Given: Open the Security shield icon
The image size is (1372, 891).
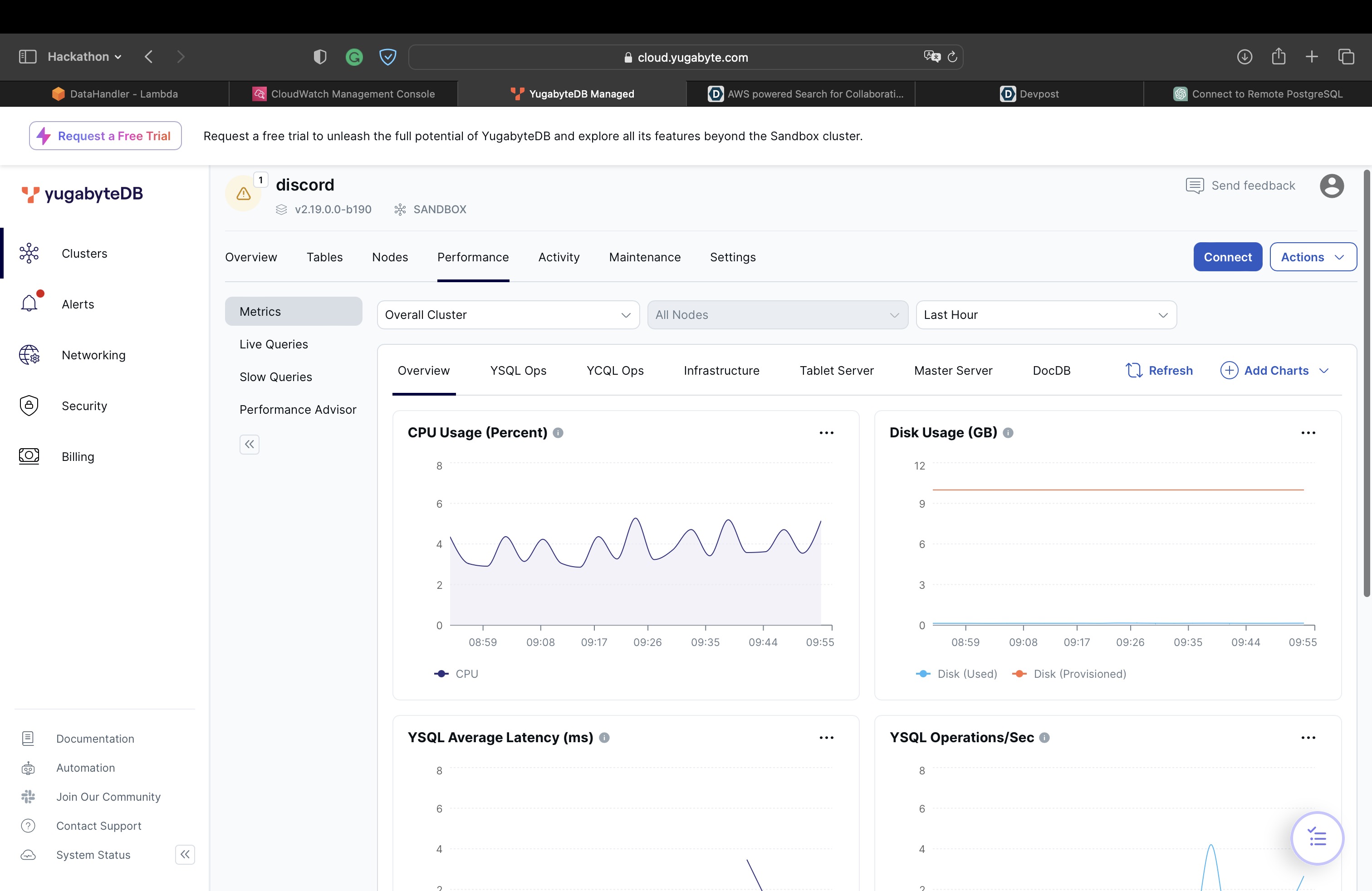Looking at the screenshot, I should pyautogui.click(x=29, y=405).
